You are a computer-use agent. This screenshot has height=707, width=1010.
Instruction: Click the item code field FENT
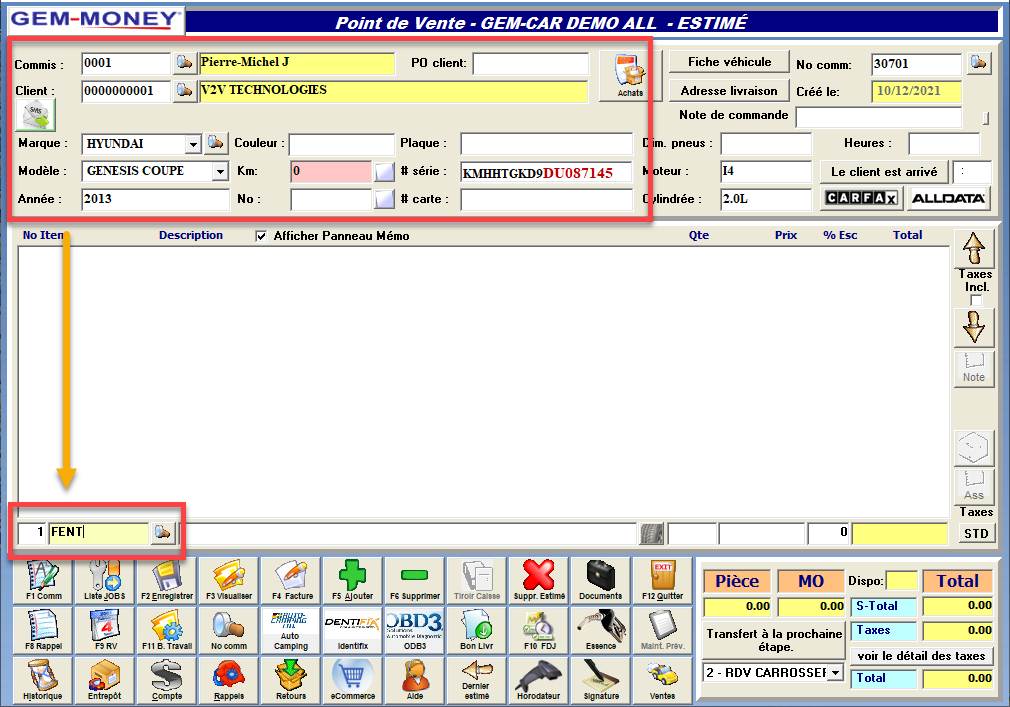(x=99, y=533)
